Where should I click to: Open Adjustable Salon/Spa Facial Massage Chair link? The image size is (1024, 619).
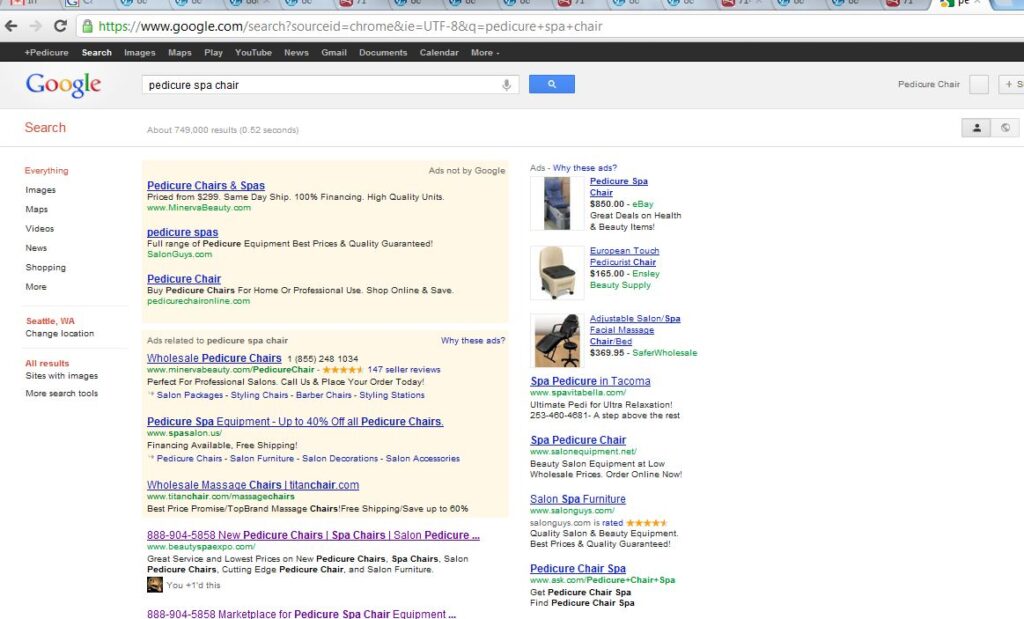tap(635, 330)
